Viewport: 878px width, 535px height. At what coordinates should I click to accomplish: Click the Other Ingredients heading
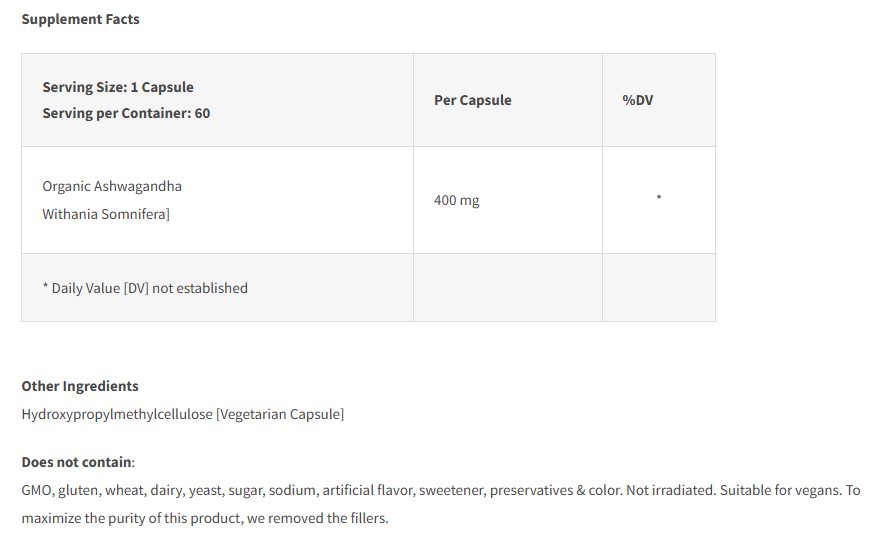(80, 386)
